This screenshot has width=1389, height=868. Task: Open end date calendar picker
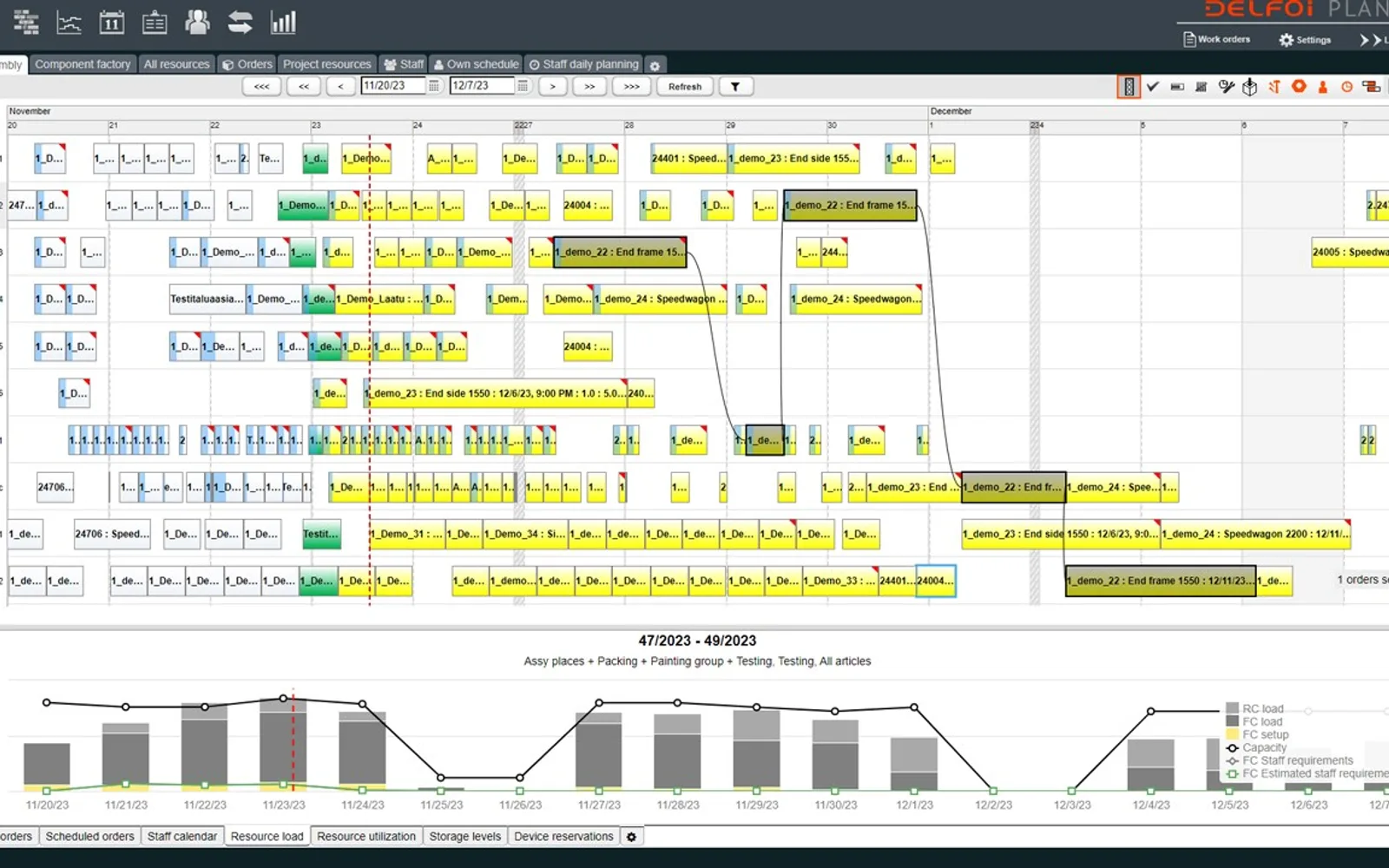pyautogui.click(x=523, y=86)
